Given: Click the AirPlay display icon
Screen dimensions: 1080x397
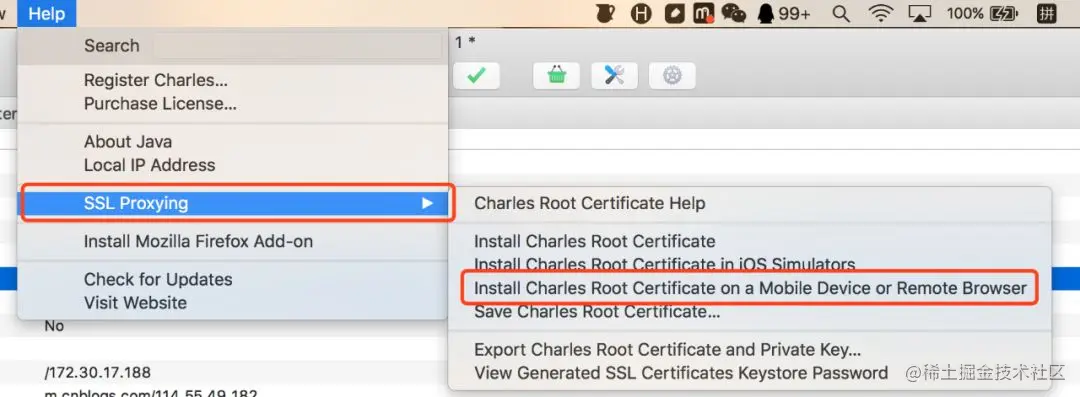Looking at the screenshot, I should coord(920,13).
